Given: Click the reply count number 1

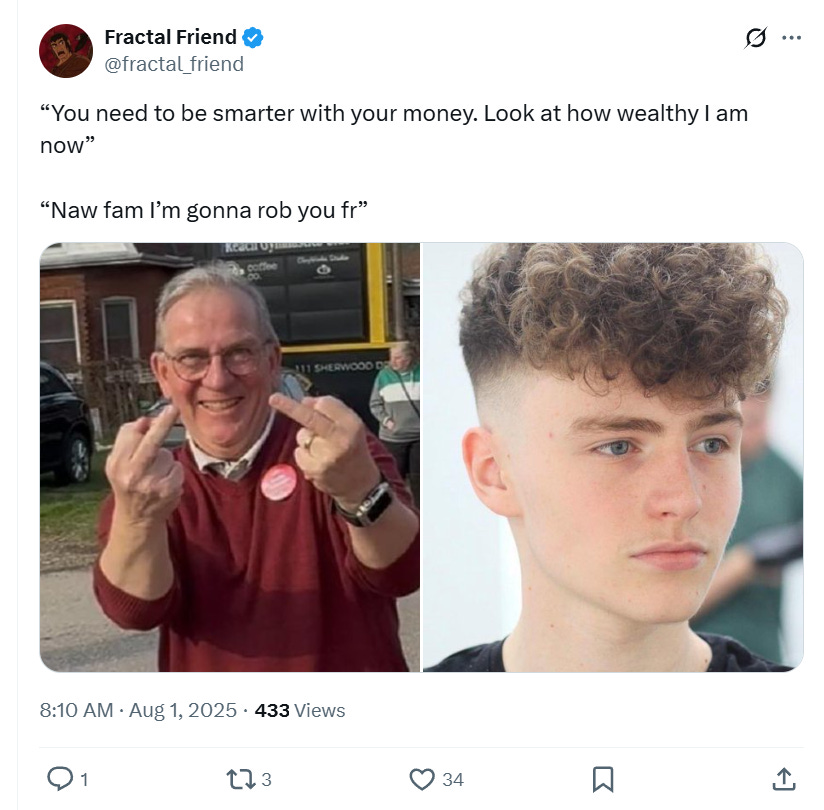Looking at the screenshot, I should coord(84,780).
